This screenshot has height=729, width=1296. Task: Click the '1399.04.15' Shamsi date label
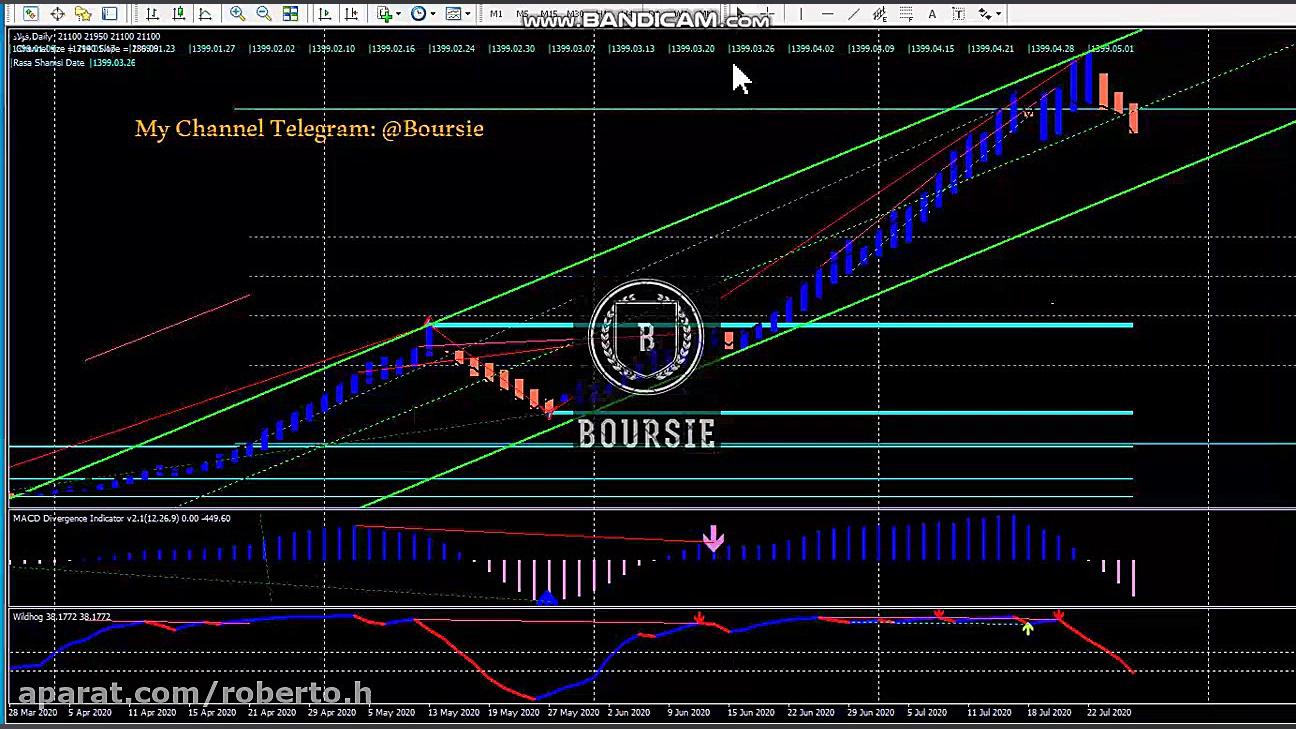(934, 48)
